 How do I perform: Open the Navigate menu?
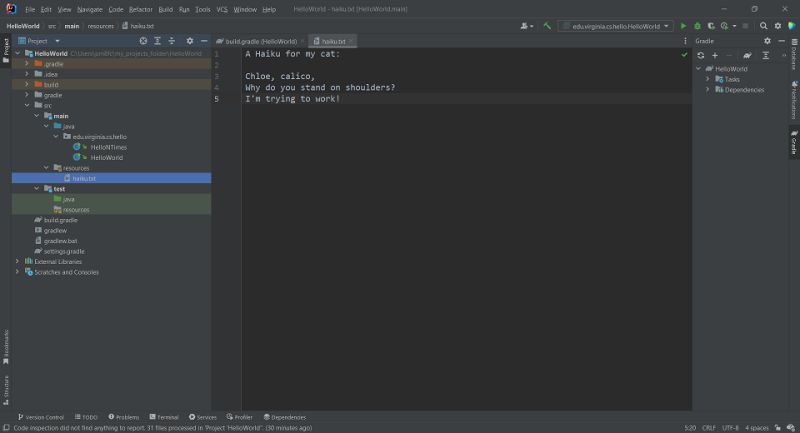(x=90, y=9)
